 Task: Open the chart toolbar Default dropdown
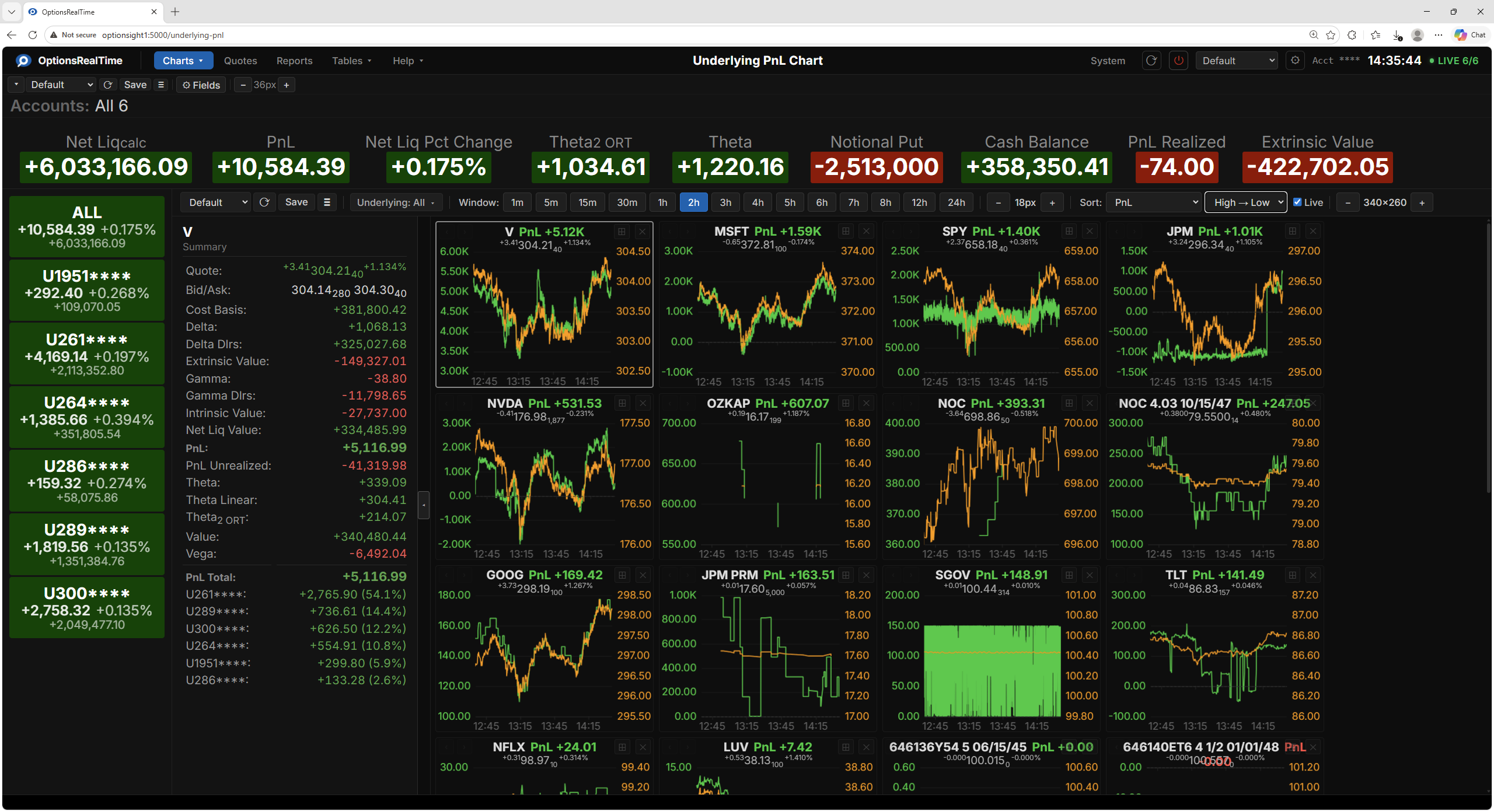[x=215, y=202]
